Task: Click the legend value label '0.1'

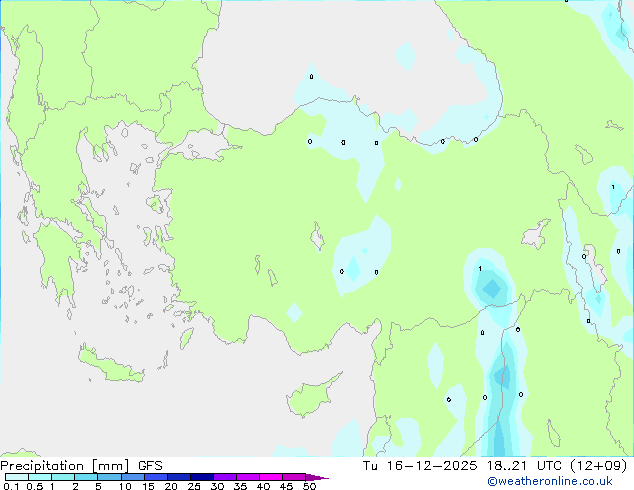Action: coord(11,486)
